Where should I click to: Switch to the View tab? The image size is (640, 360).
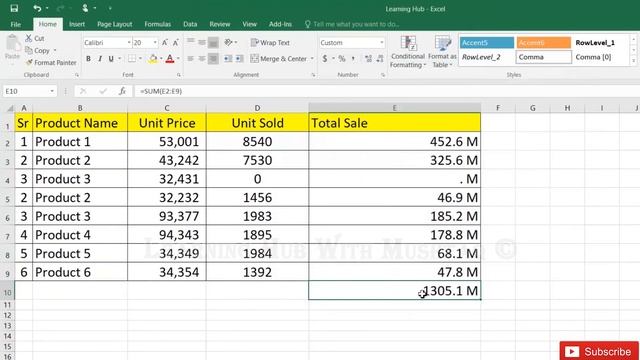coord(249,24)
